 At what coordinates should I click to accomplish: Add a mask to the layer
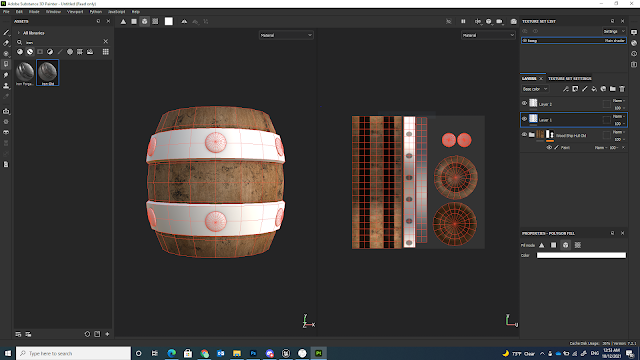pos(575,89)
